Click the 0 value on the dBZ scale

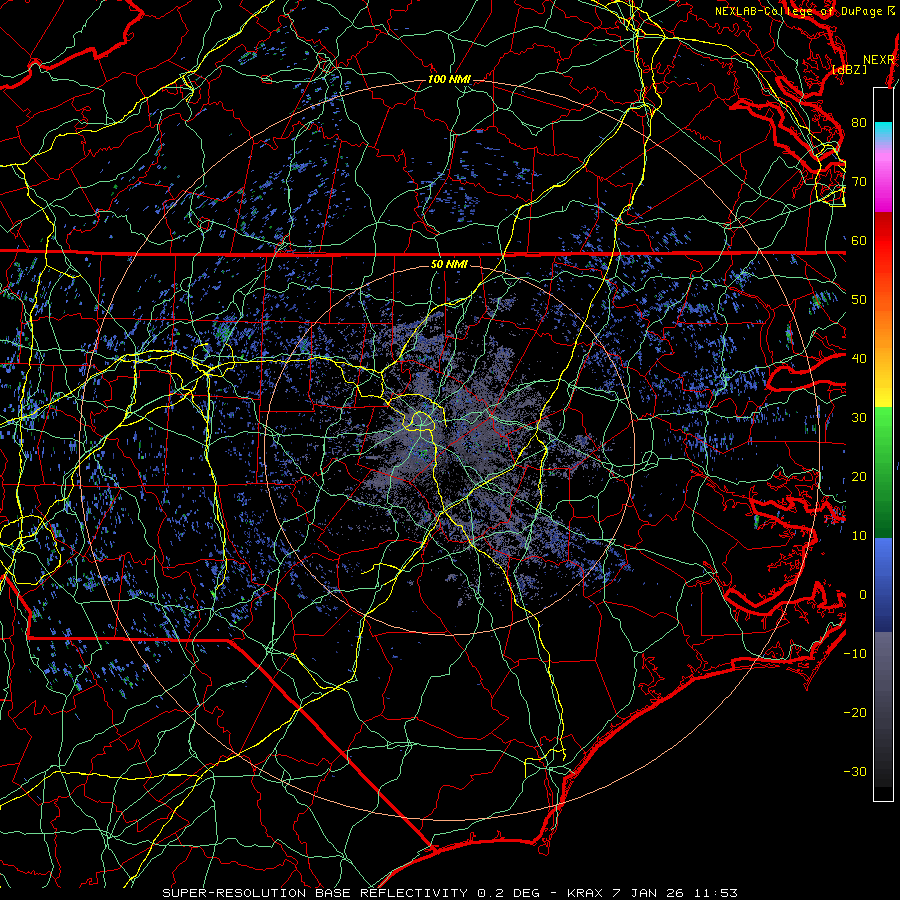(863, 595)
